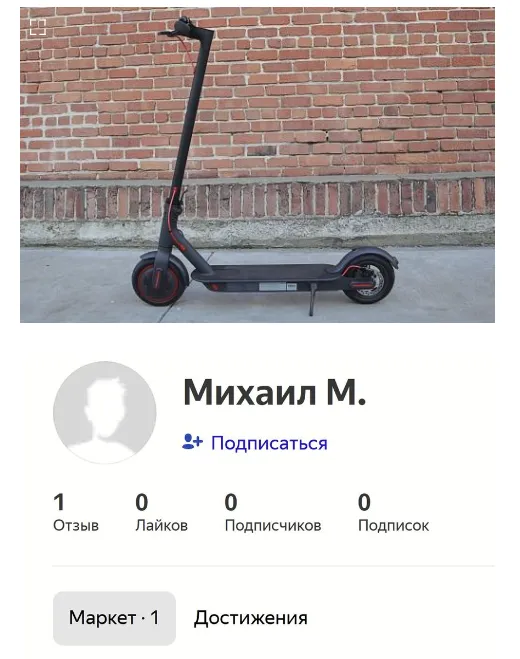Click the add-person icon beside Подписаться
The width and height of the screenshot is (520, 659).
click(x=193, y=442)
